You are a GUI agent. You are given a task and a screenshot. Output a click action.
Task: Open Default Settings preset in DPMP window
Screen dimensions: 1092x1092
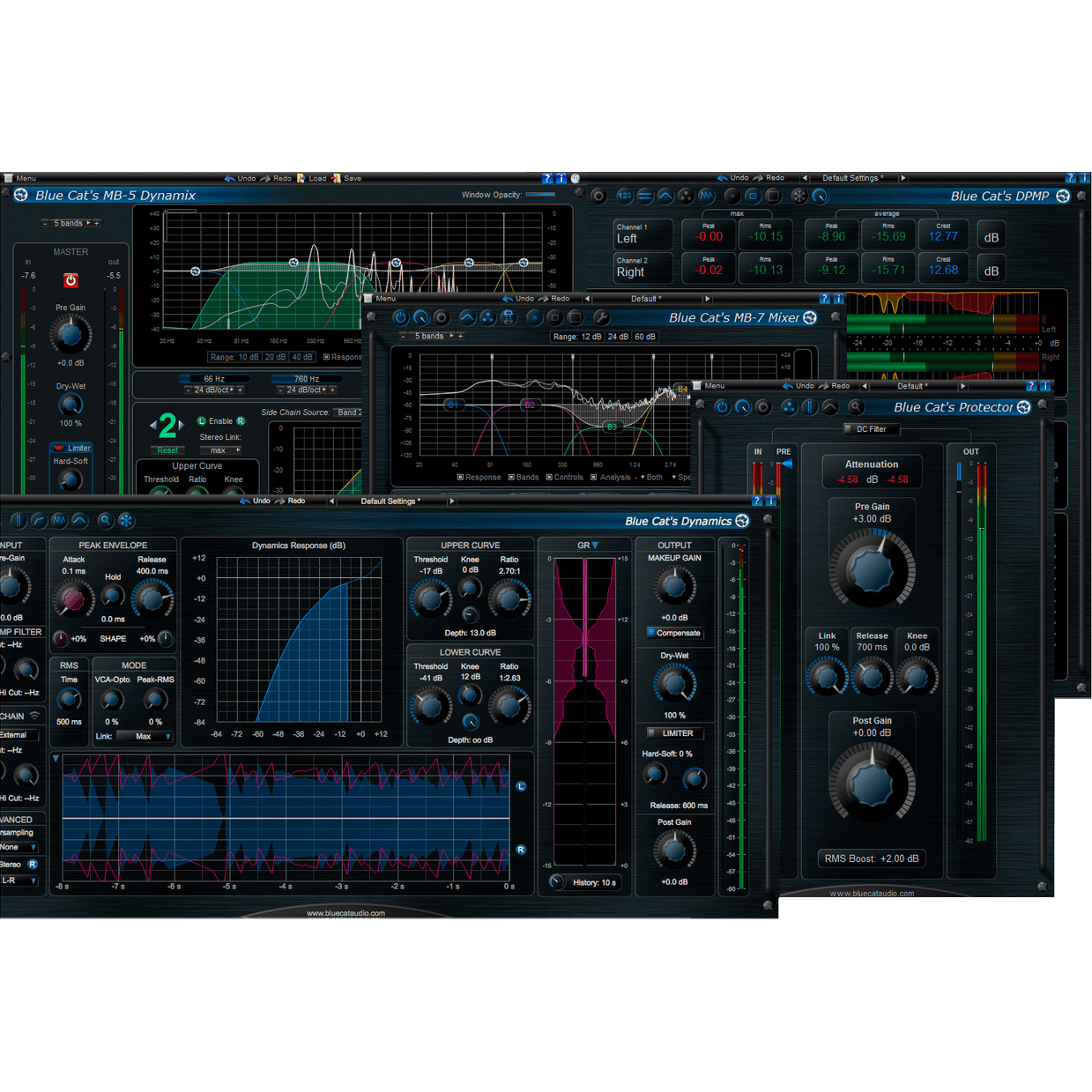click(853, 178)
